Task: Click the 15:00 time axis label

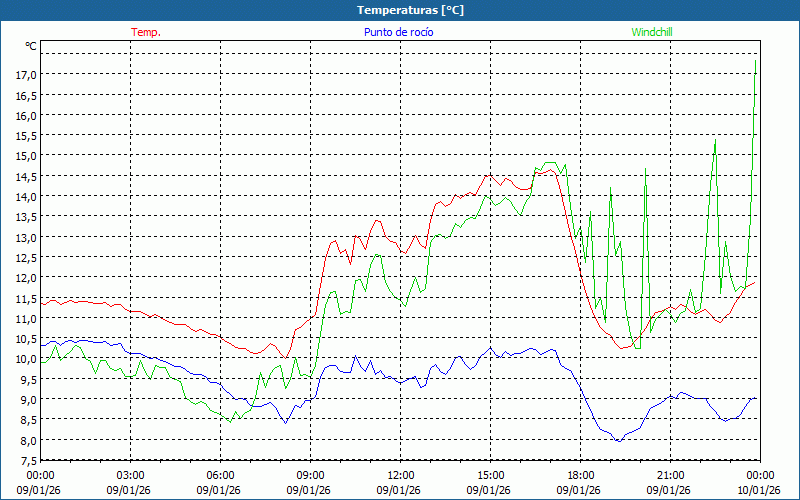Action: (x=490, y=475)
